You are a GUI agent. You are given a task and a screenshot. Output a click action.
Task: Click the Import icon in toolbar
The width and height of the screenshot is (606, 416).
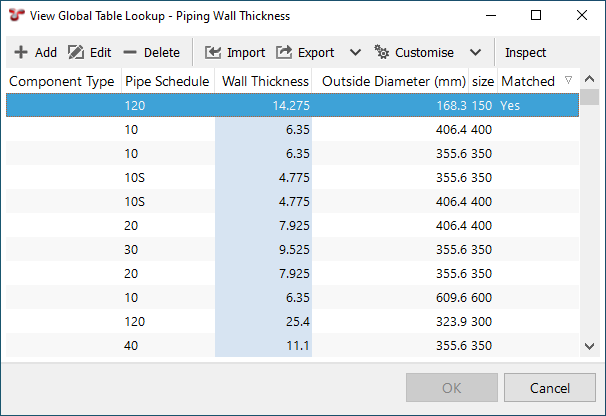click(213, 53)
